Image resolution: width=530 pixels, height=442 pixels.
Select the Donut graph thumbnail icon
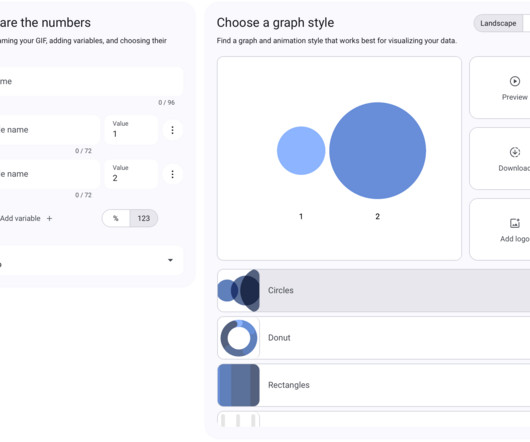pyautogui.click(x=239, y=338)
